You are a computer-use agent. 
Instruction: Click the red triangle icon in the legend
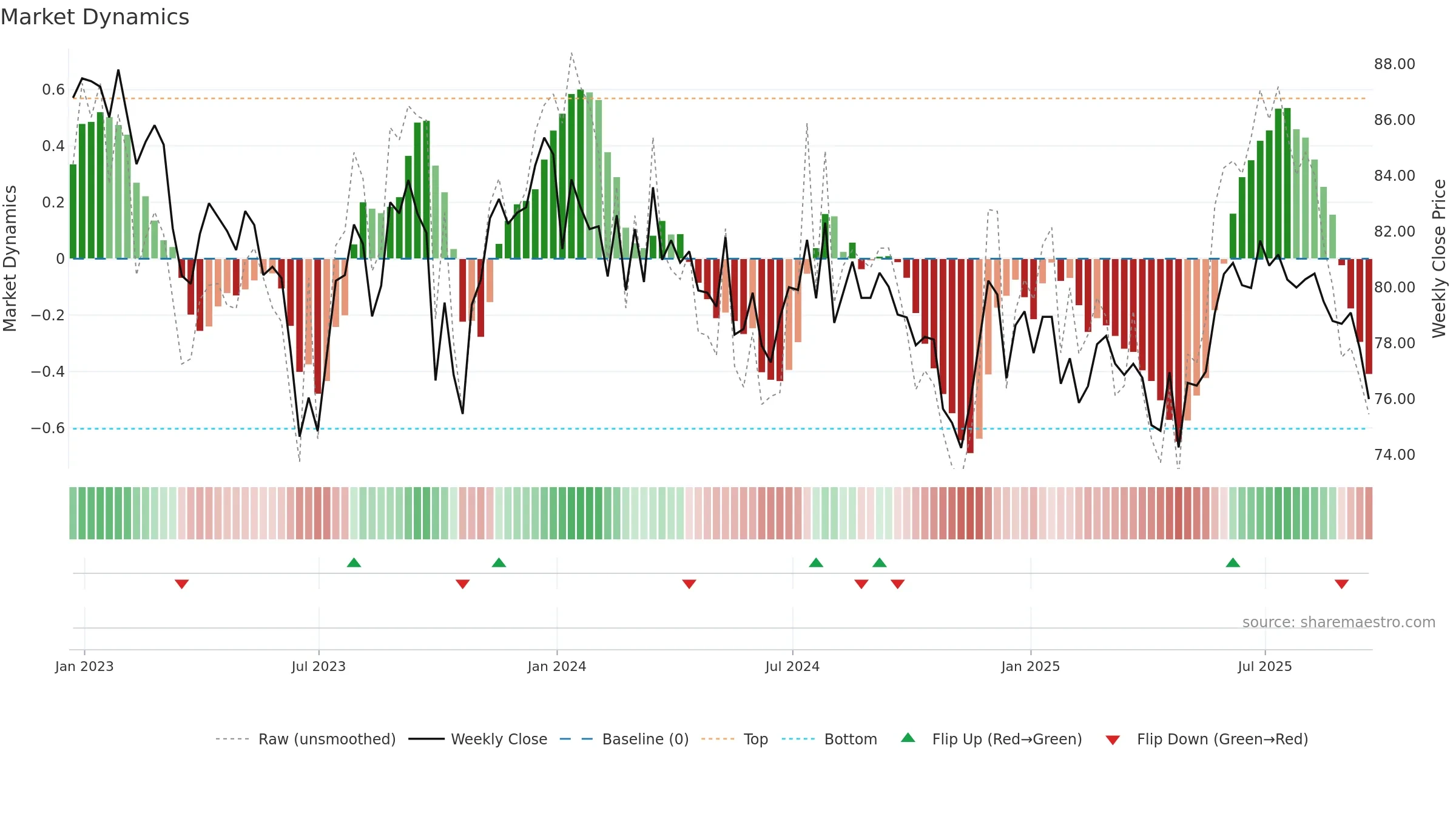[1113, 740]
